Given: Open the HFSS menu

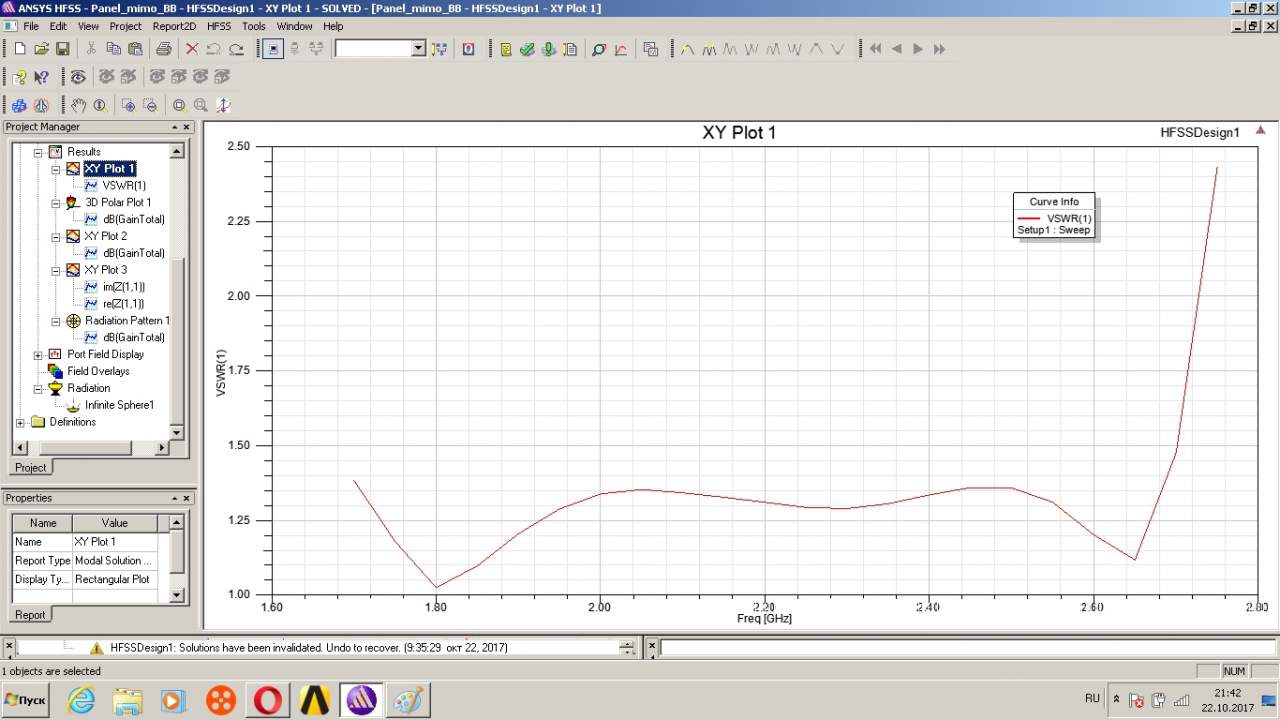Looking at the screenshot, I should pyautogui.click(x=217, y=26).
